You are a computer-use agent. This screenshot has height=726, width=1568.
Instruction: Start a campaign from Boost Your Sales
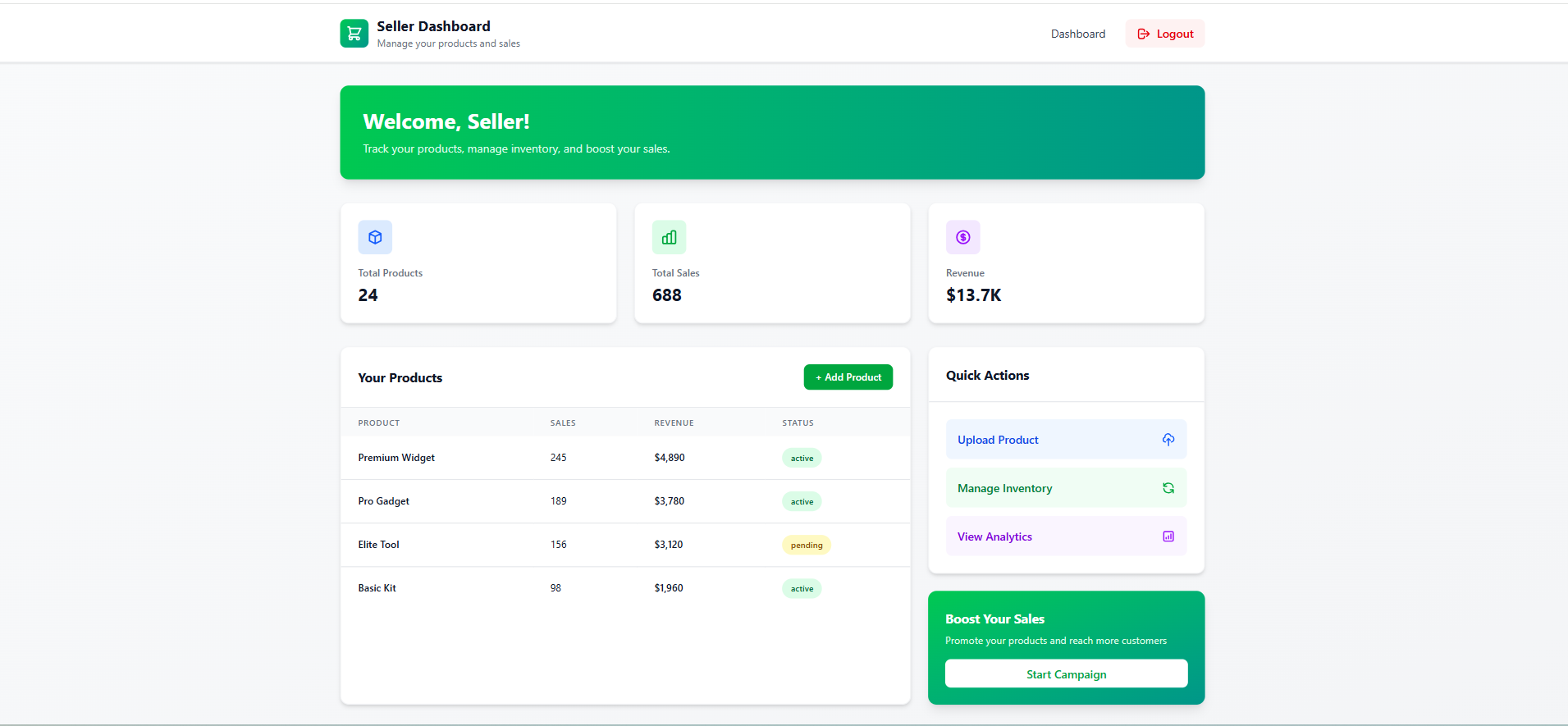(x=1066, y=674)
